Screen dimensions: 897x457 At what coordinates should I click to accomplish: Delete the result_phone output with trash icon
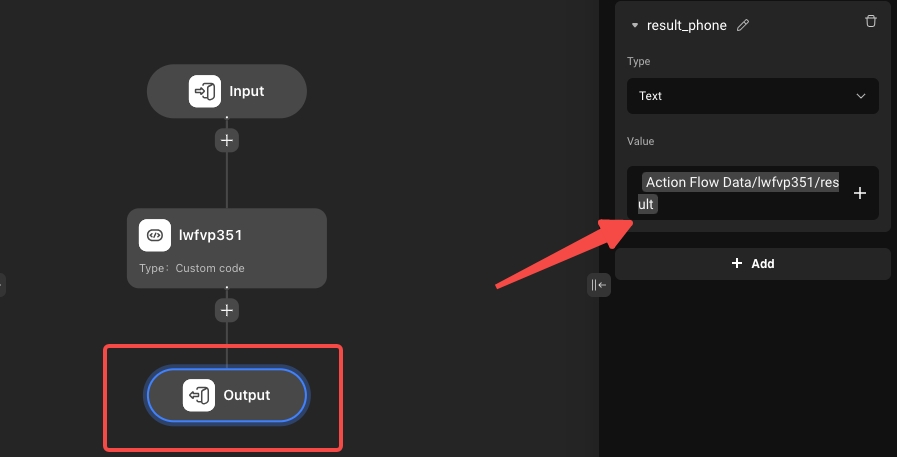pos(870,21)
